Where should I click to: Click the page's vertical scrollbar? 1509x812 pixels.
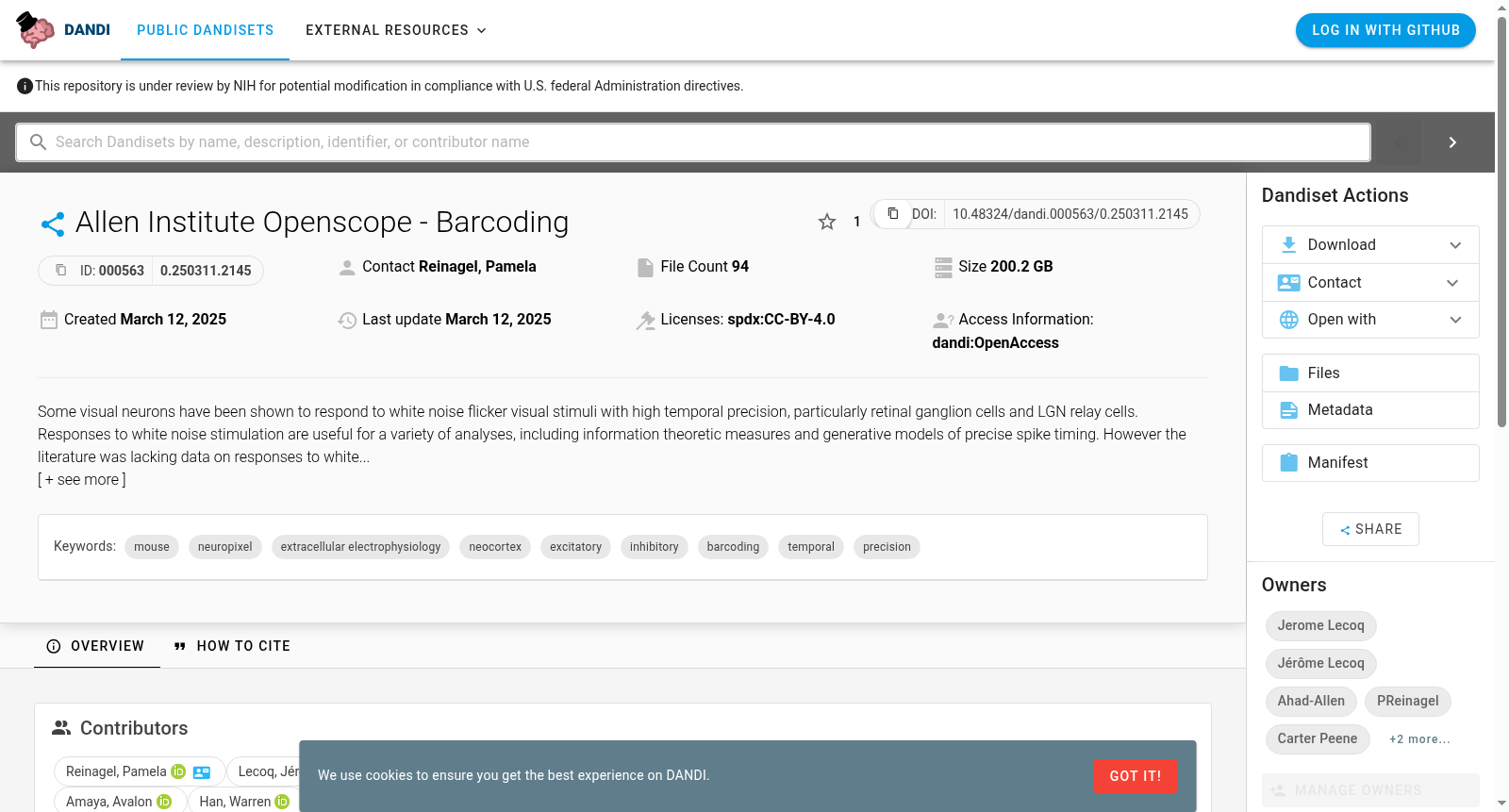1501,223
